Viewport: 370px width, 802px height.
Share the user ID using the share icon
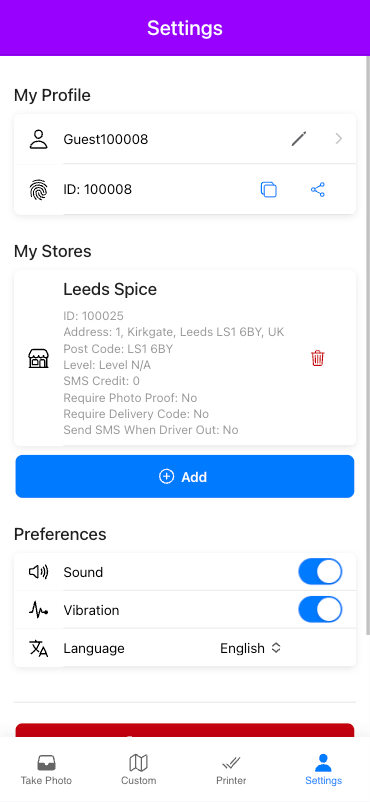[x=318, y=190]
